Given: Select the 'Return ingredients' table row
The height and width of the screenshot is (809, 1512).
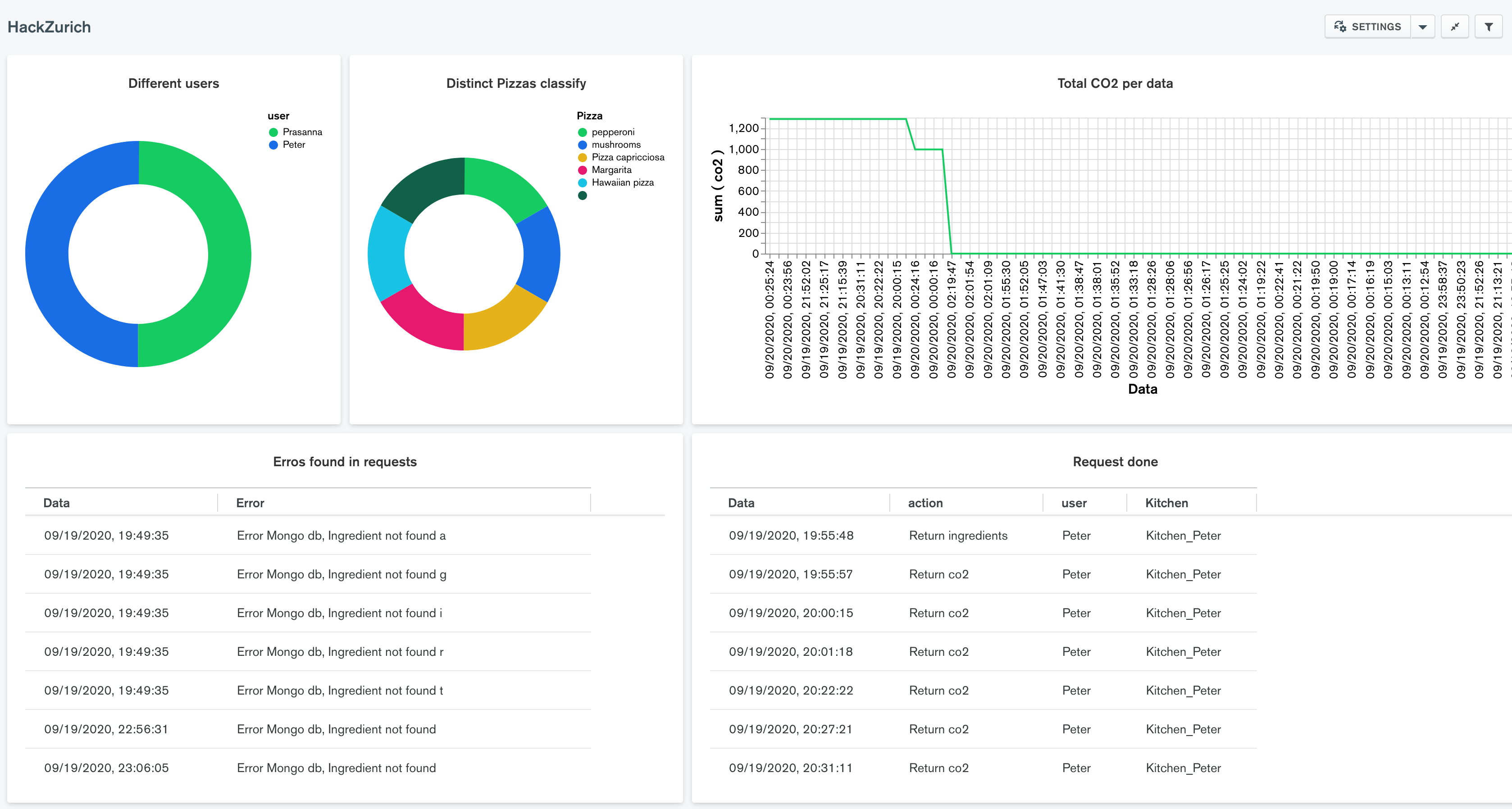Looking at the screenshot, I should click(x=958, y=535).
